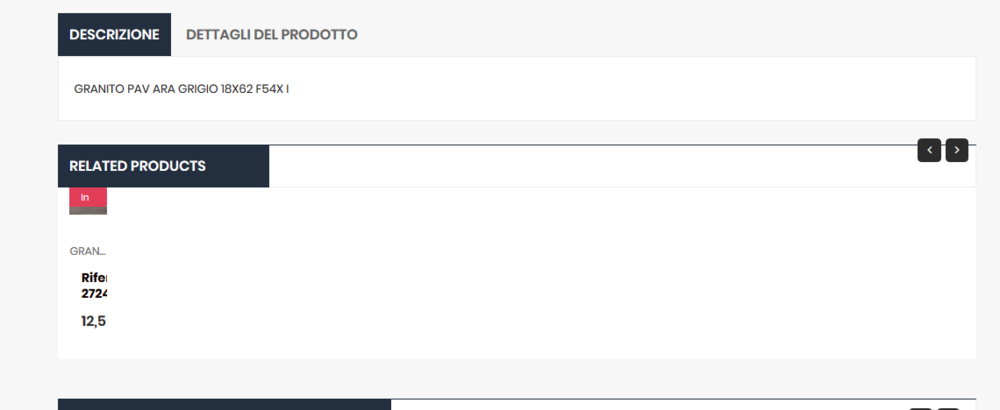The image size is (1000, 410).
Task: Click the white strip beside RELATED PRODUCTS title
Action: [x=593, y=166]
